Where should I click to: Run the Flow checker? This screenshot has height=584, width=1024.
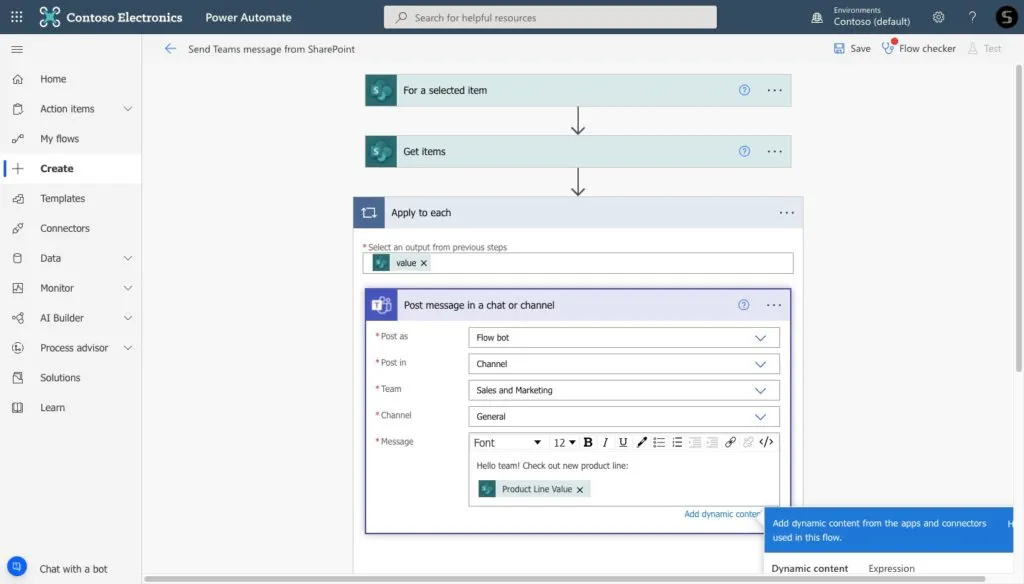click(919, 48)
